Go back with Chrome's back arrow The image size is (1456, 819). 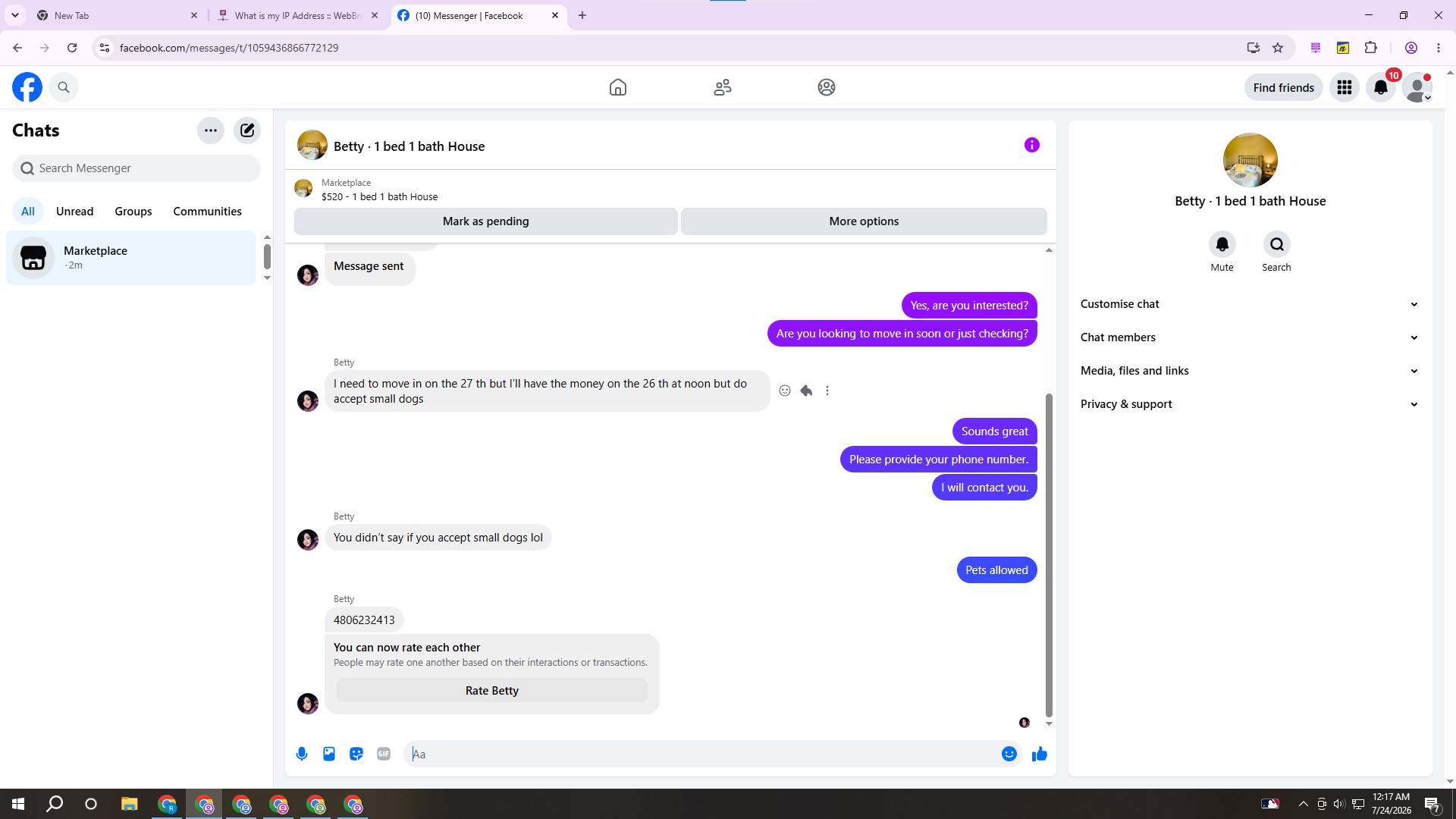[17, 48]
